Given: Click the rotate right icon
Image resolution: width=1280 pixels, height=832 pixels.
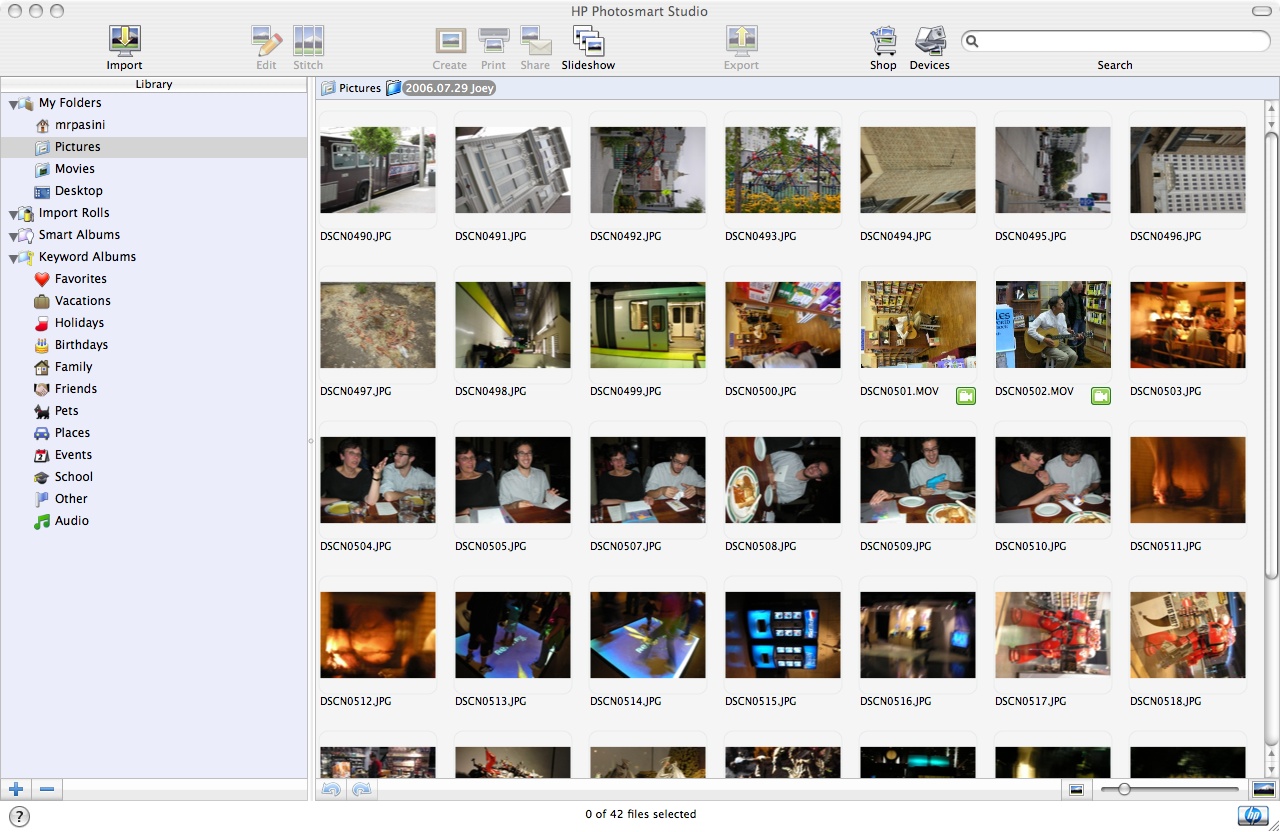Looking at the screenshot, I should 362,790.
